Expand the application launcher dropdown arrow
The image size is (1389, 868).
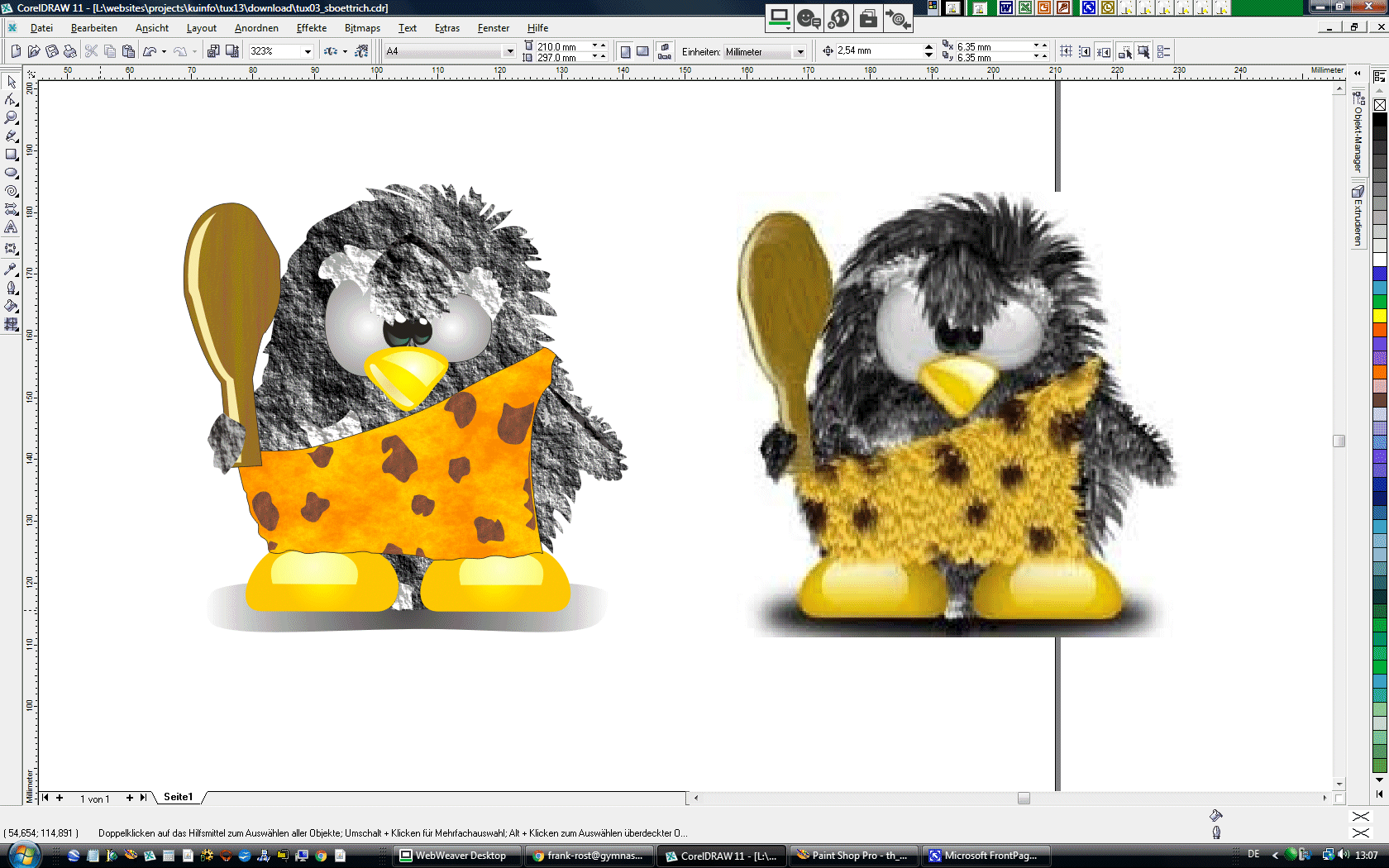coord(345,51)
